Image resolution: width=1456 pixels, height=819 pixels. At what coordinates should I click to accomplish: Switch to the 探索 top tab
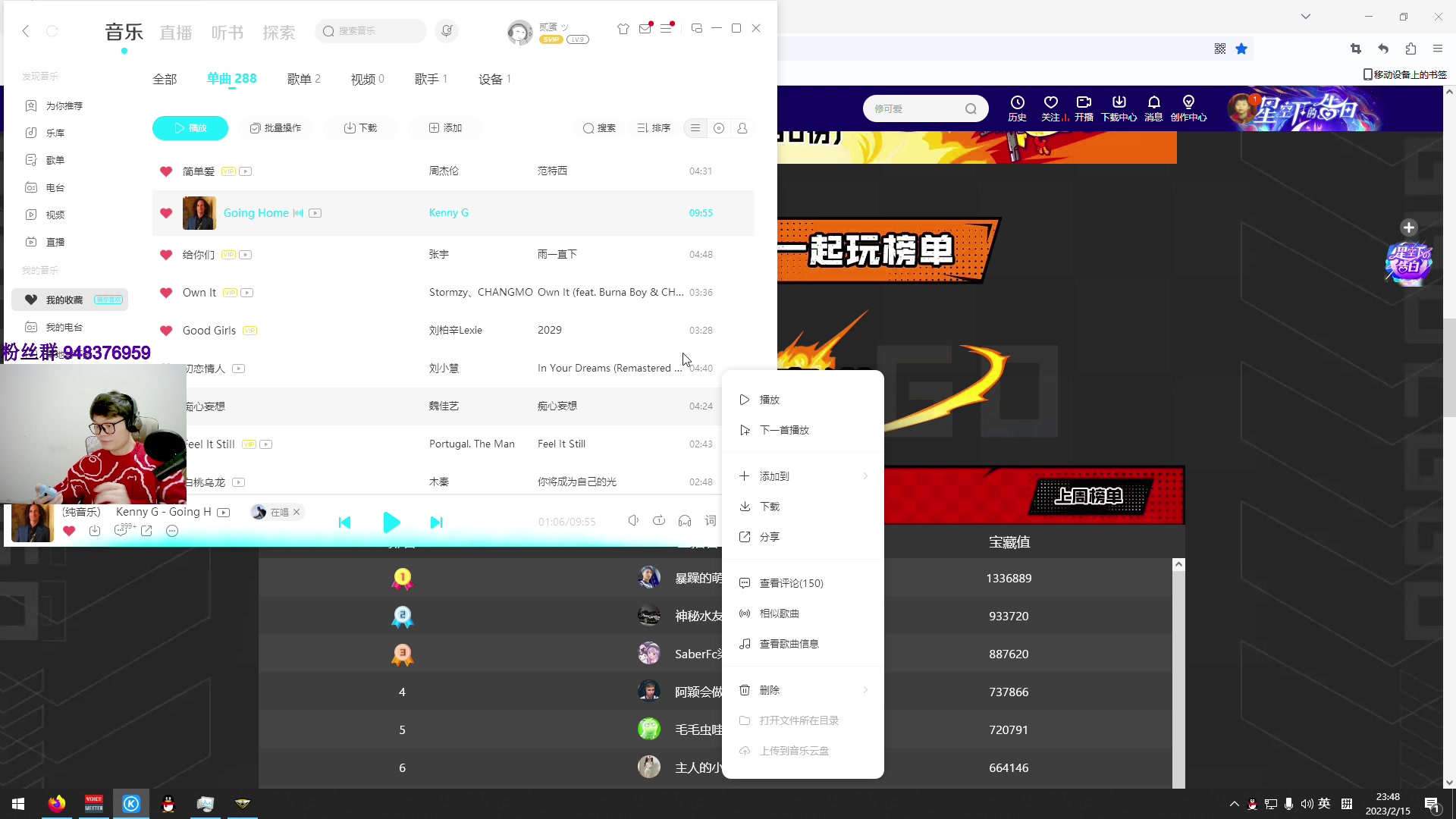click(x=279, y=33)
